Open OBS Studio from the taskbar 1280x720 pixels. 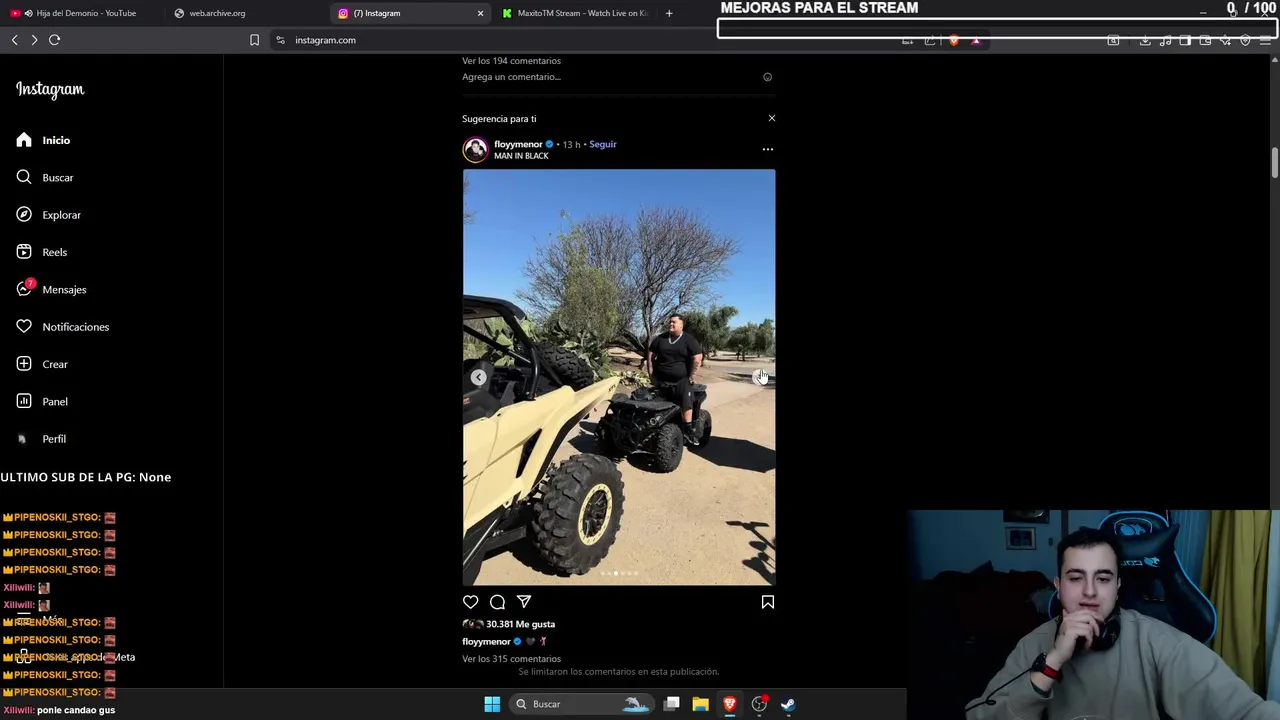759,704
